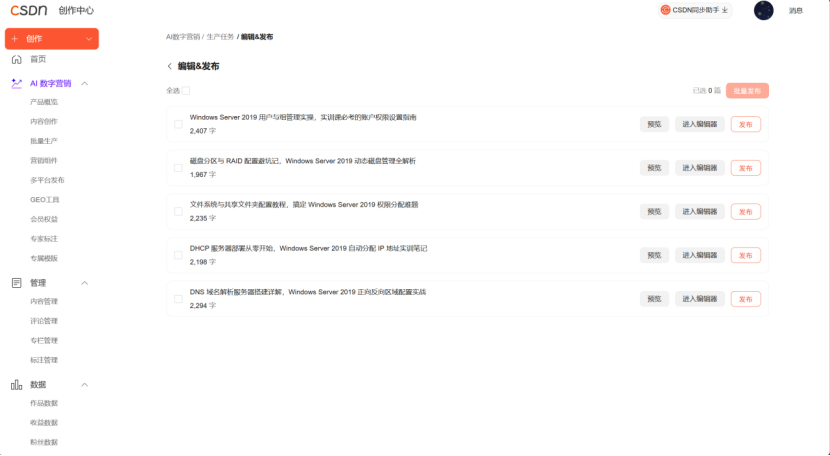The image size is (830, 456).
Task: Open 内容管理 in the sidebar
Action: point(44,301)
